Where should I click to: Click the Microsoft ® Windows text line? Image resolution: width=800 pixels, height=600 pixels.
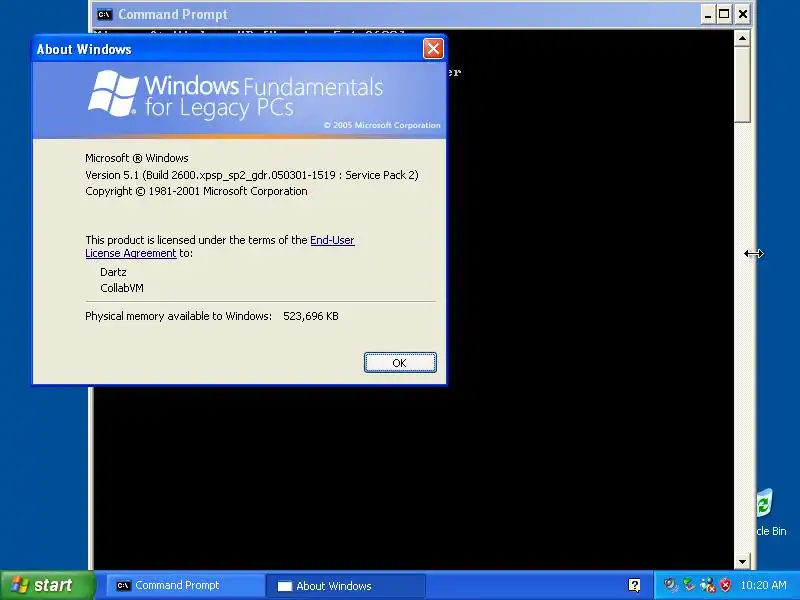point(137,158)
